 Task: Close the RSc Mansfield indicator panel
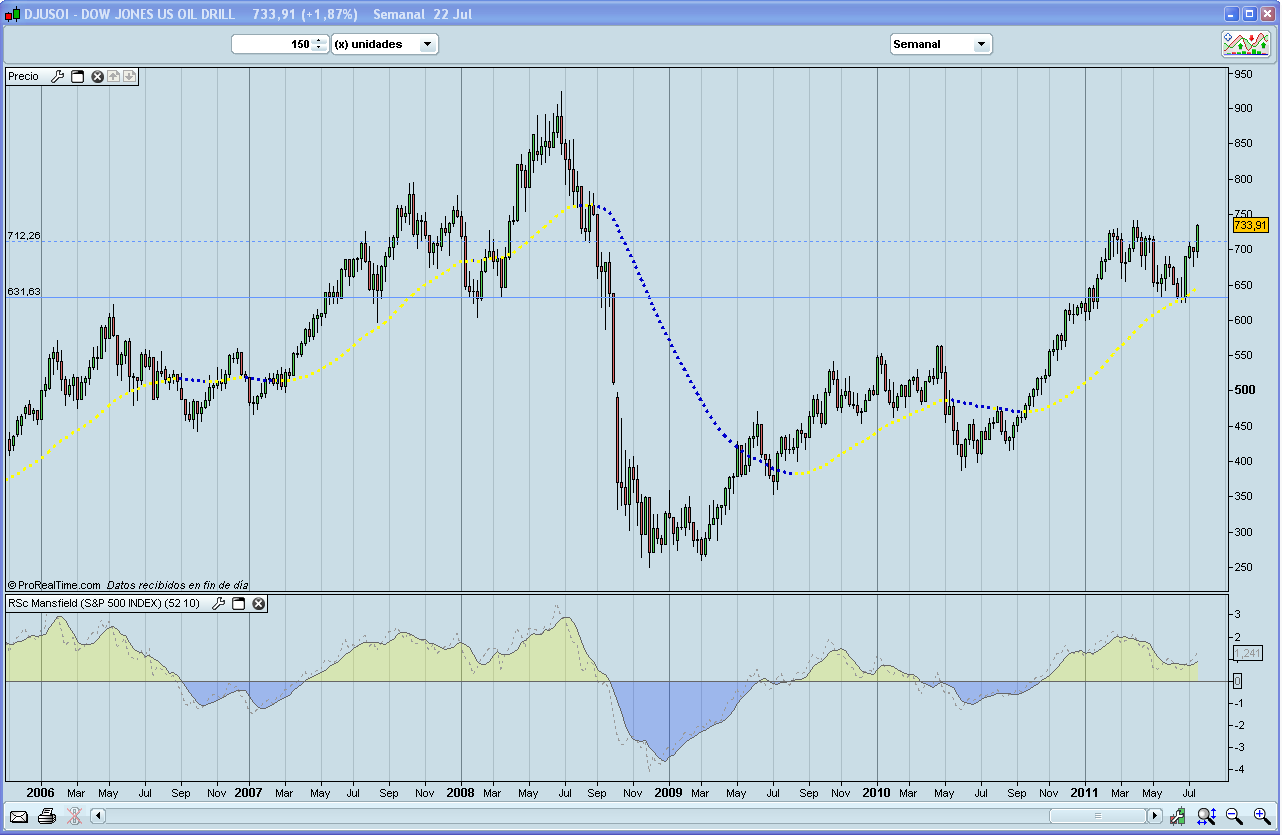(x=258, y=604)
